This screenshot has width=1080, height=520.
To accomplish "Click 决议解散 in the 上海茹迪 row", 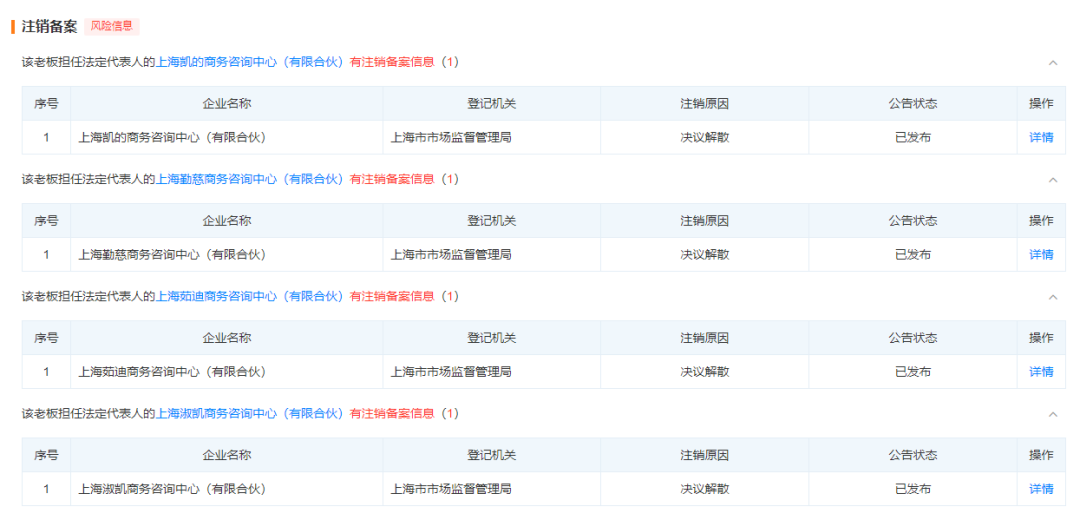I will pos(705,371).
